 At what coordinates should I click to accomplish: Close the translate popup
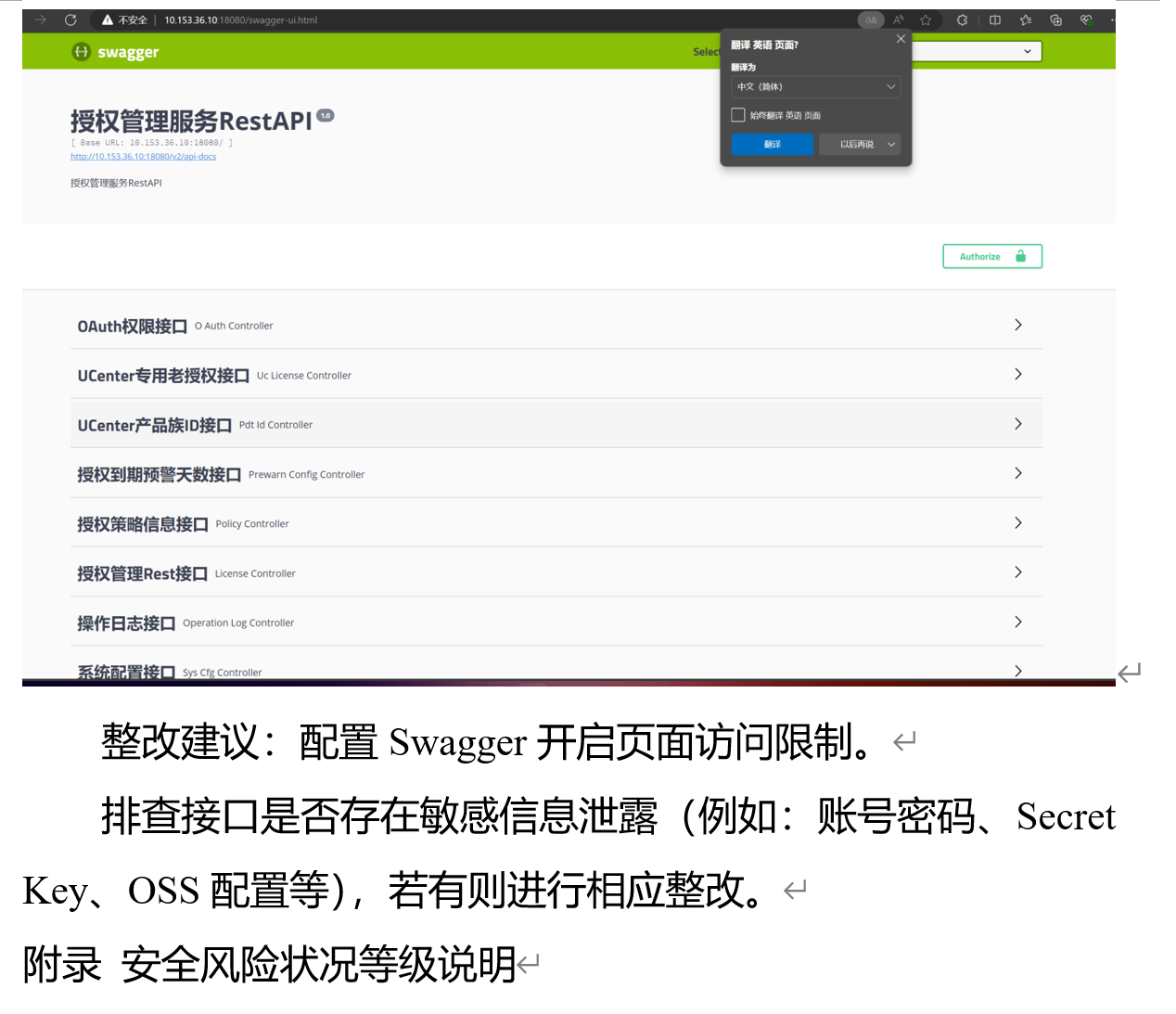(901, 39)
